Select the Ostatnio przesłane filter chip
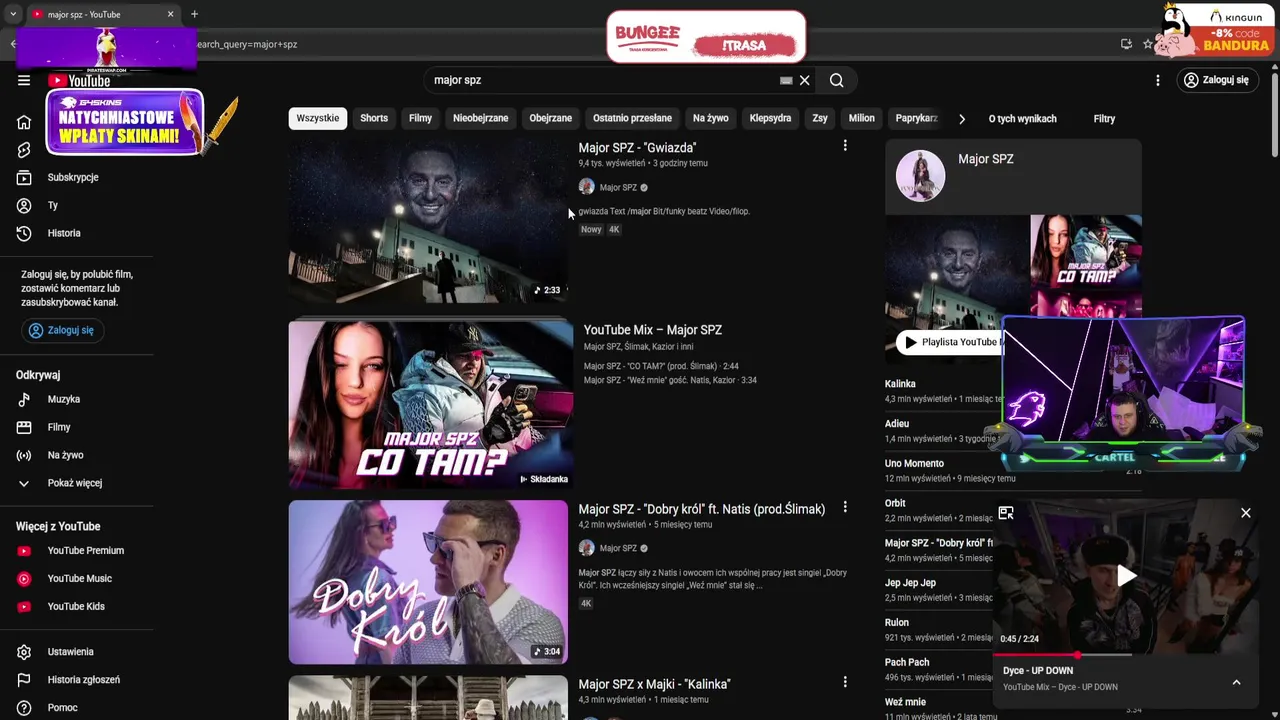The width and height of the screenshot is (1280, 720). [x=632, y=118]
